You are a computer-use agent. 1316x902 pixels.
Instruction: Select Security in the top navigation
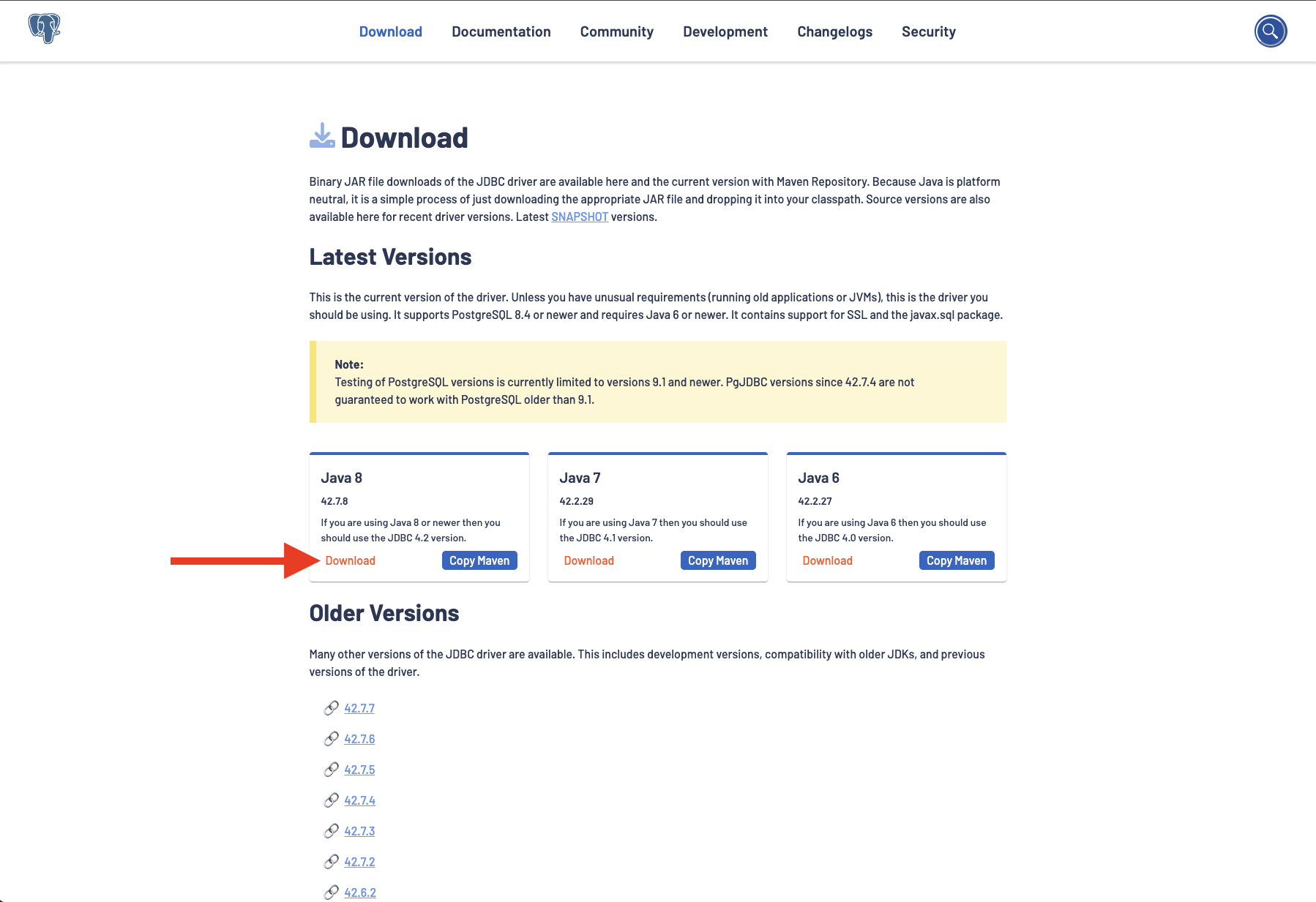[928, 31]
